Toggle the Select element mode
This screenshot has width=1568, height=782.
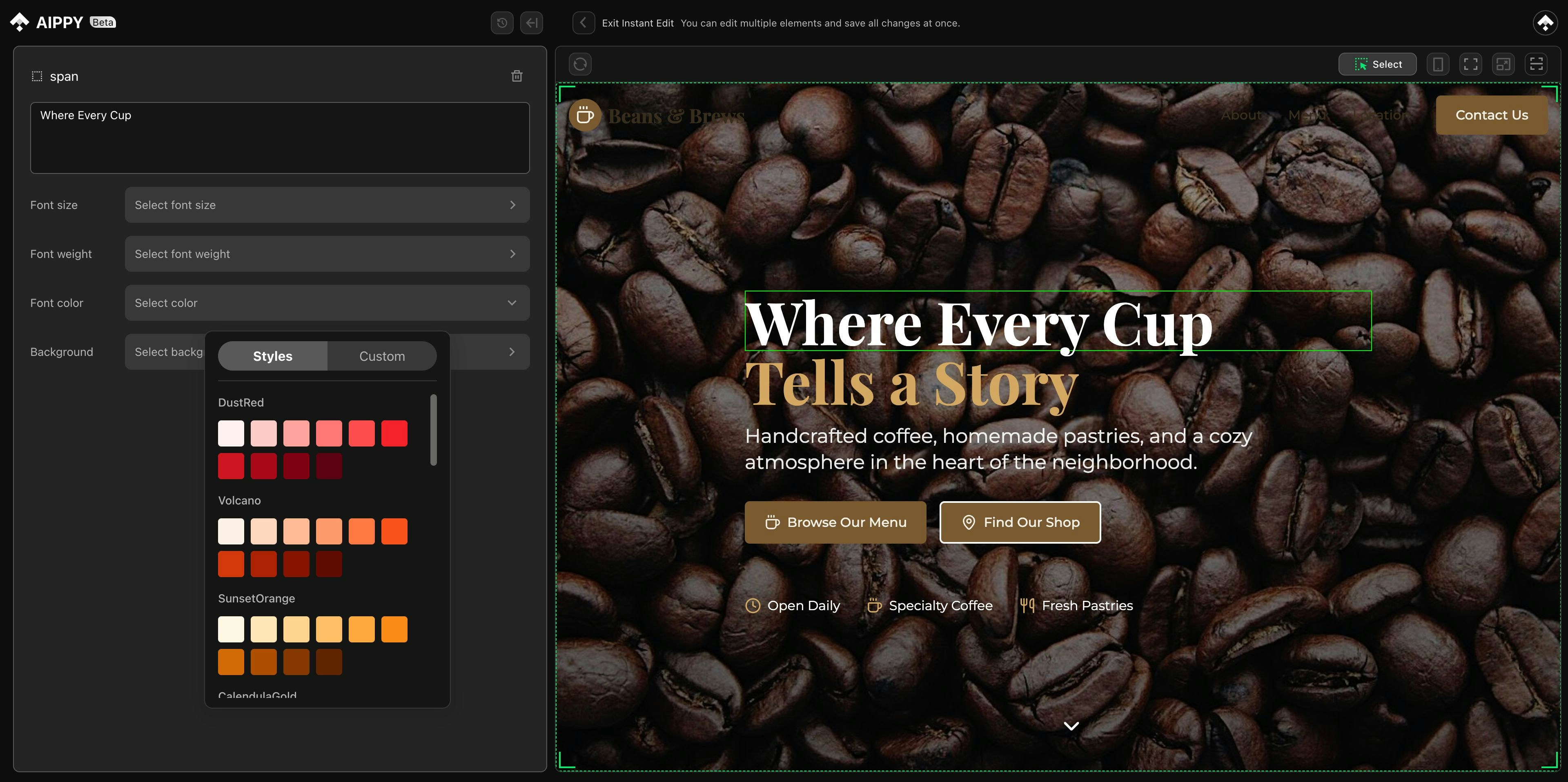pyautogui.click(x=1377, y=64)
